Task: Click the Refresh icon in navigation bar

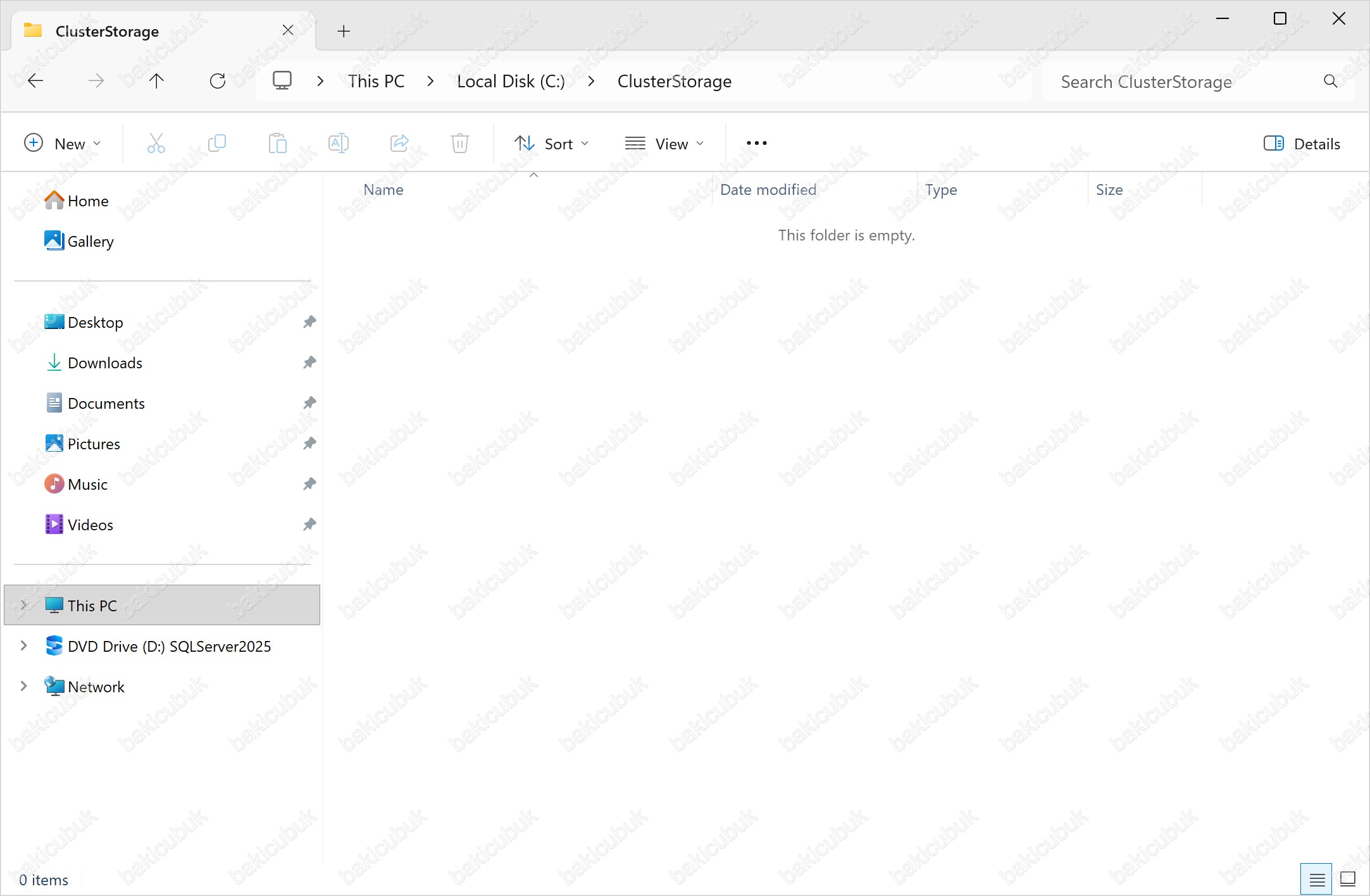Action: click(x=218, y=81)
